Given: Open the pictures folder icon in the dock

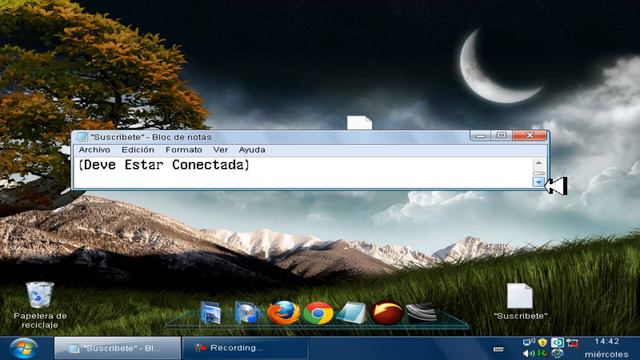Looking at the screenshot, I should pyautogui.click(x=211, y=313).
